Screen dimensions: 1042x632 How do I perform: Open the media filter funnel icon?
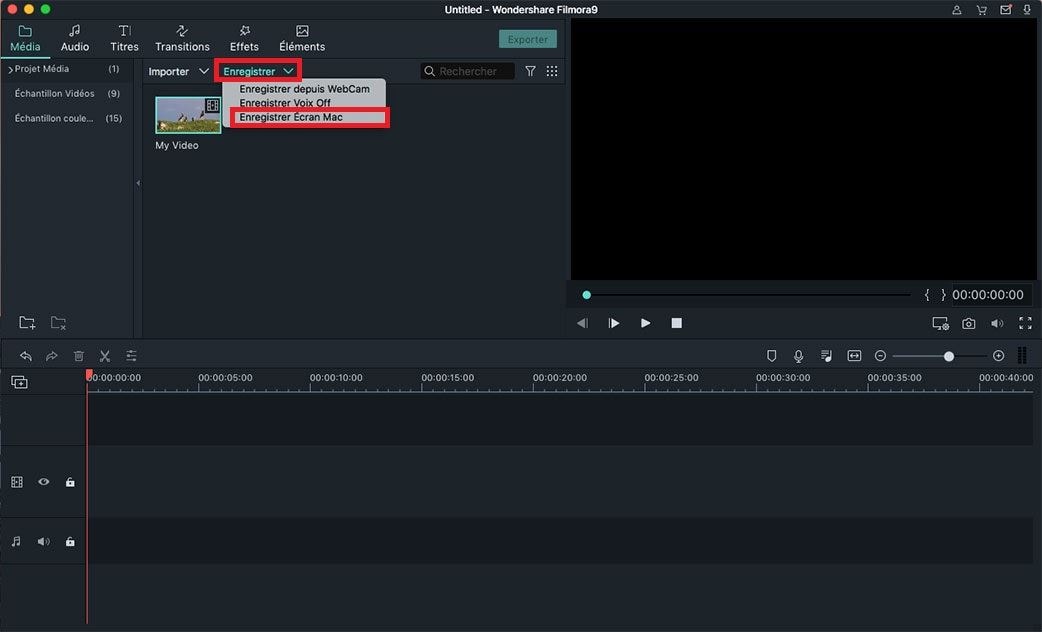pos(530,71)
